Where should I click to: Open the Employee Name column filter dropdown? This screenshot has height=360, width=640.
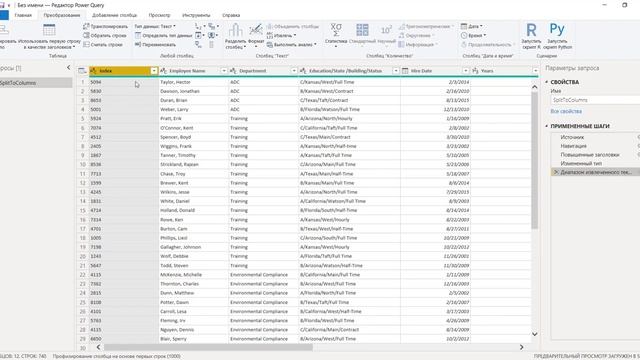point(224,71)
